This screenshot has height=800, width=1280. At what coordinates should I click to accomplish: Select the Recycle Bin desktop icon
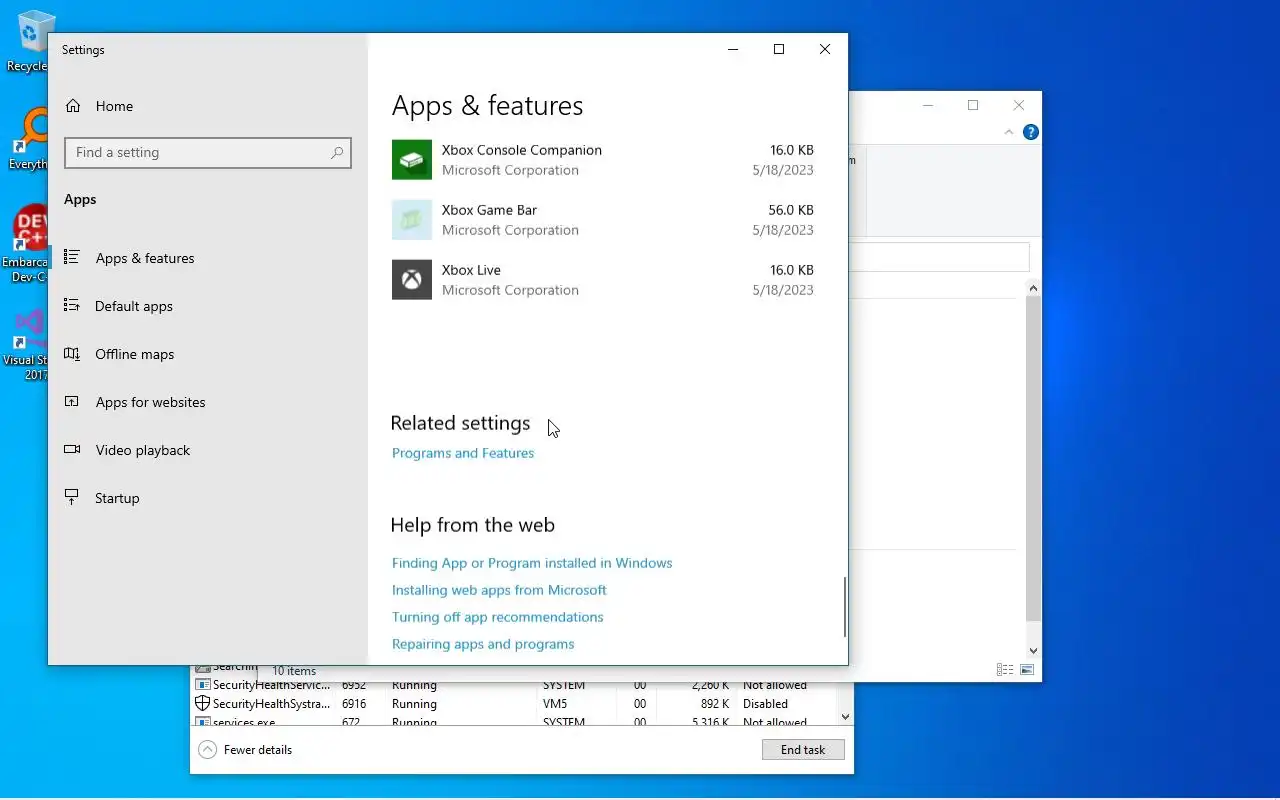(x=30, y=40)
